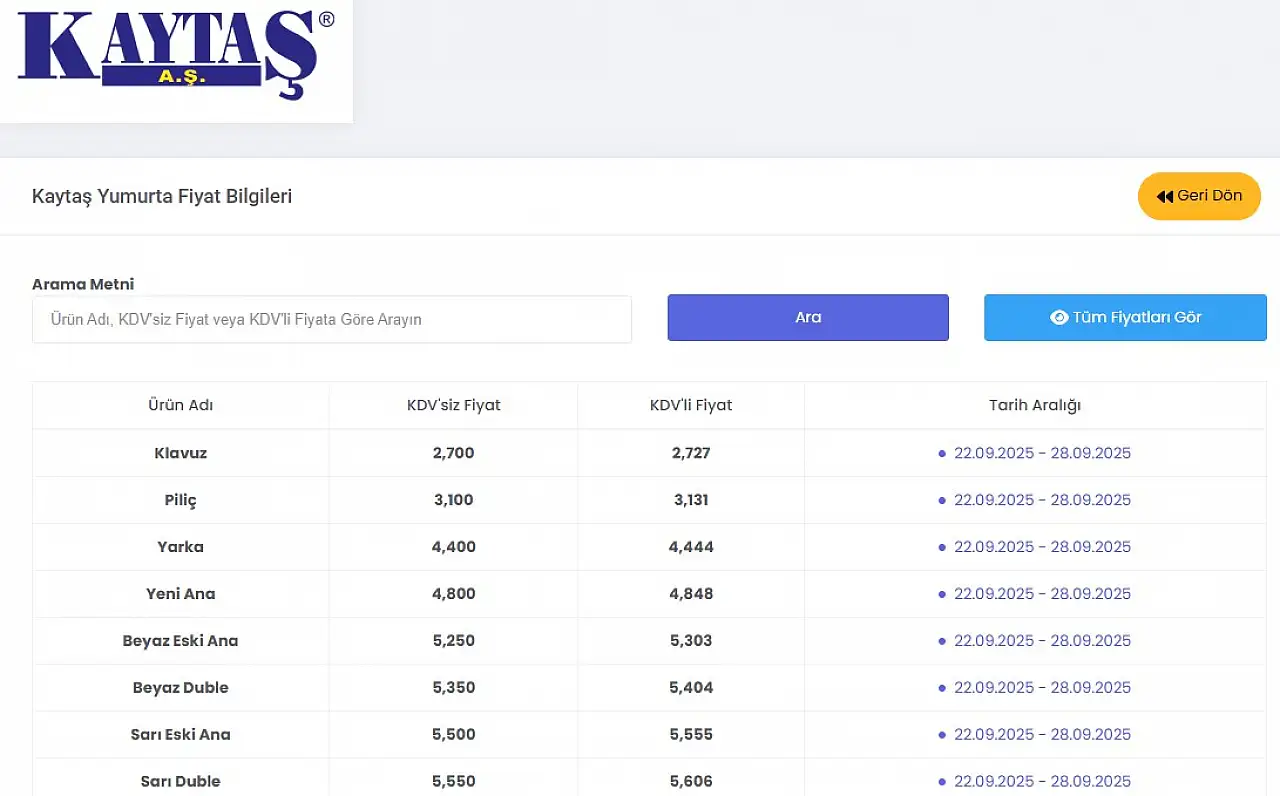Click the Tarih Aralığı column header

click(x=1035, y=405)
